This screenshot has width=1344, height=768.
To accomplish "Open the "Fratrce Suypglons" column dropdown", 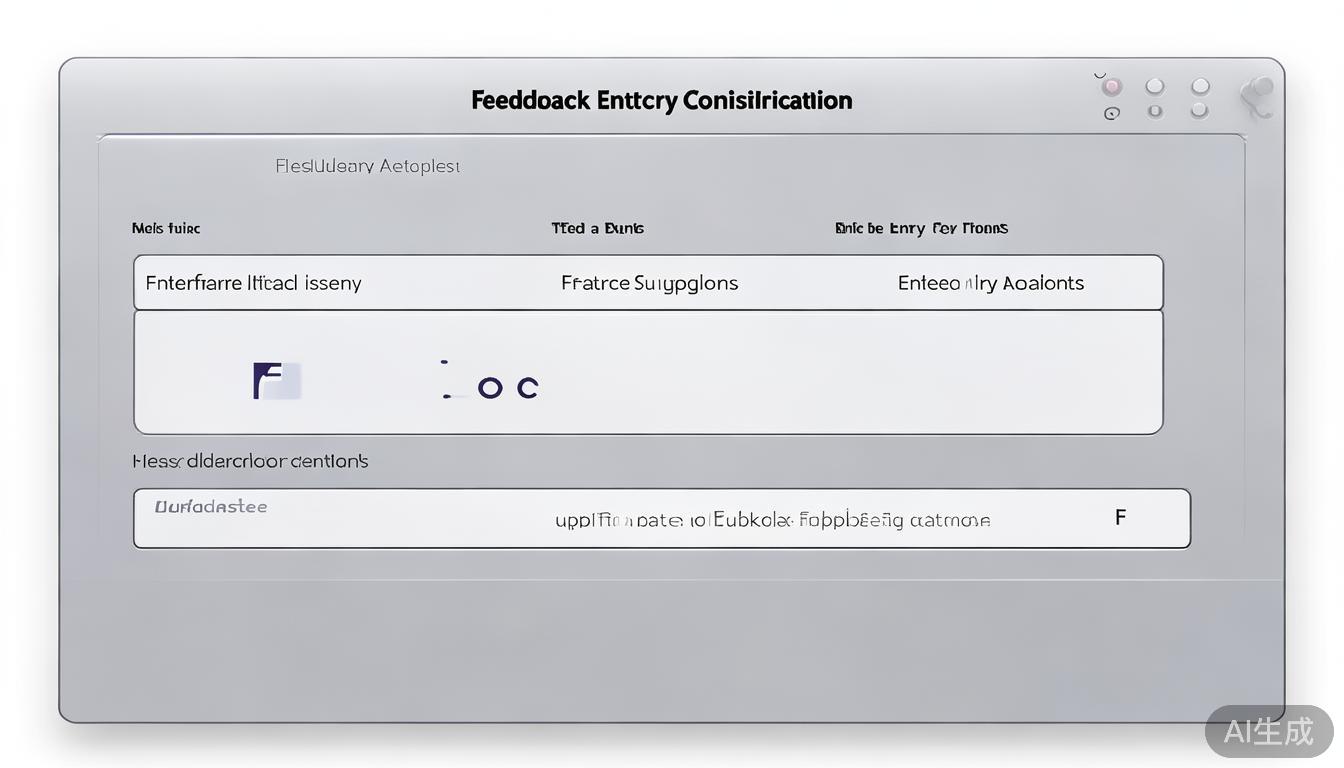I will (x=649, y=283).
